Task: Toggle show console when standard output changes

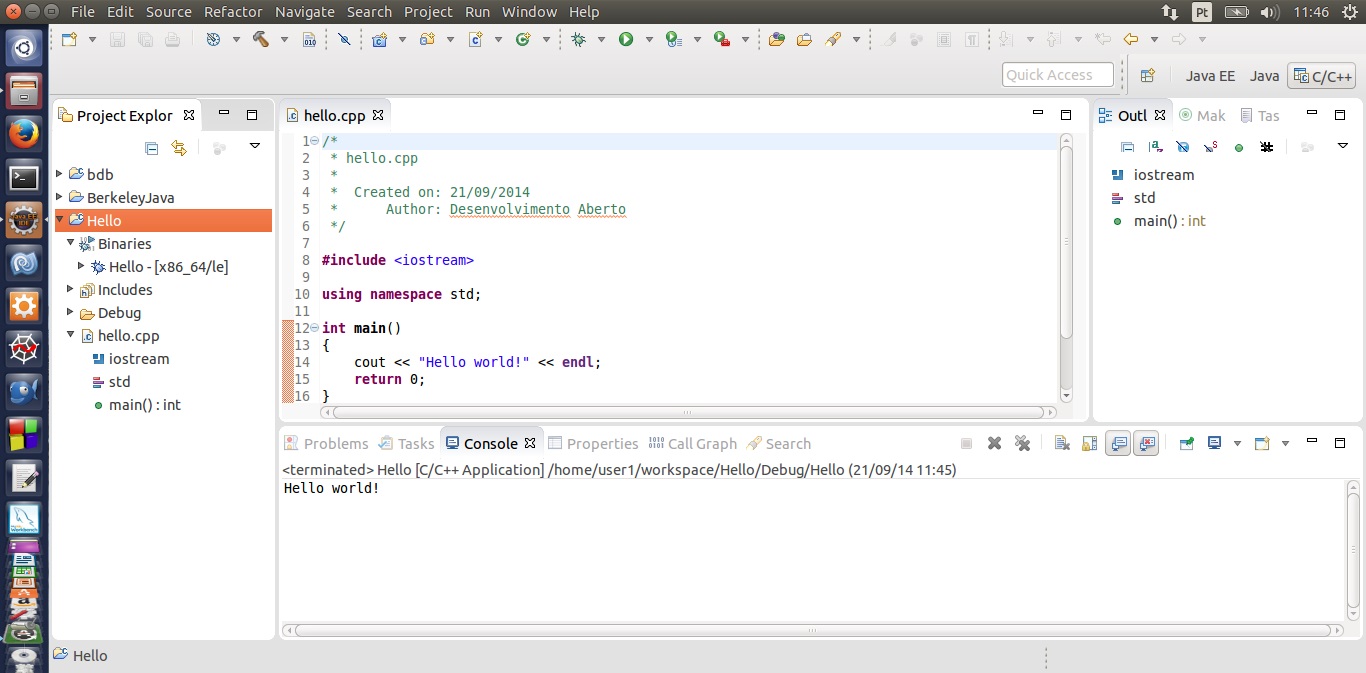Action: 1118,444
